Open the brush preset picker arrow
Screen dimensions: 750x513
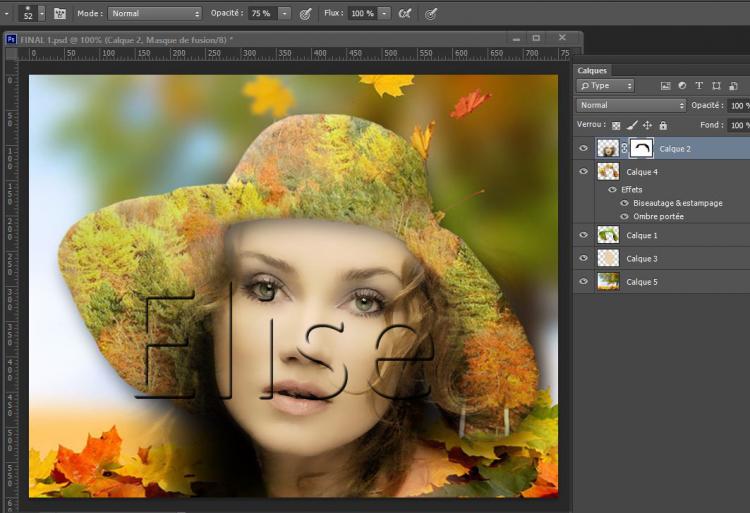(x=42, y=14)
